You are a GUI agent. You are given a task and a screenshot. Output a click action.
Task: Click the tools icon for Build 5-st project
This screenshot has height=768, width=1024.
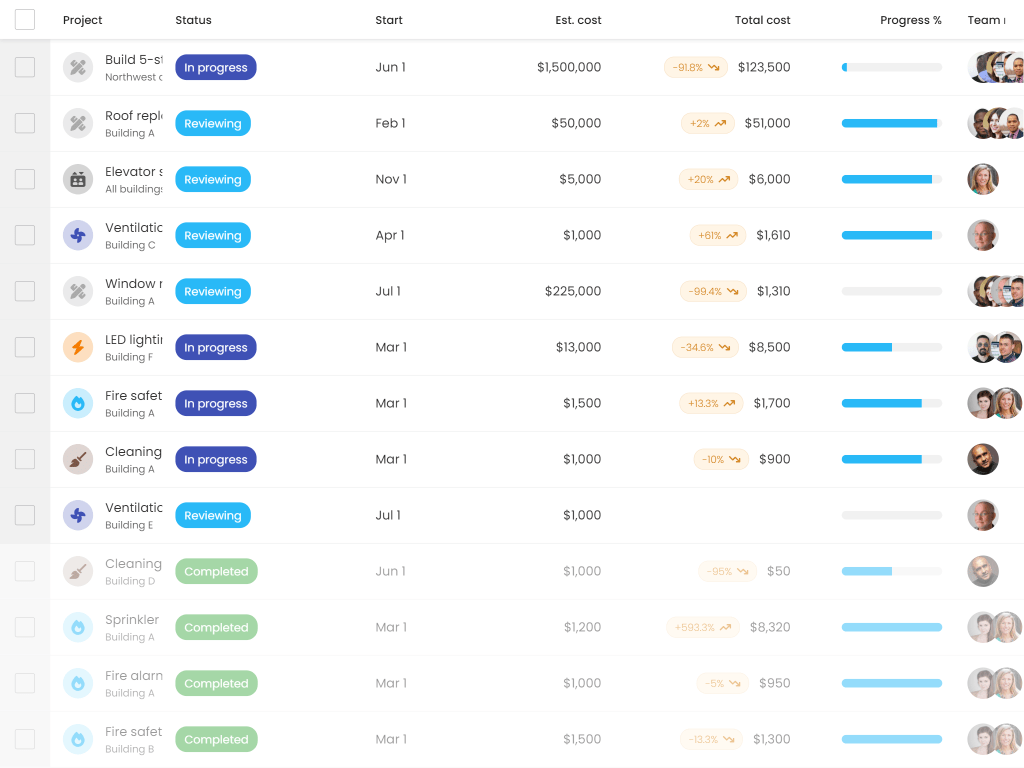[78, 68]
